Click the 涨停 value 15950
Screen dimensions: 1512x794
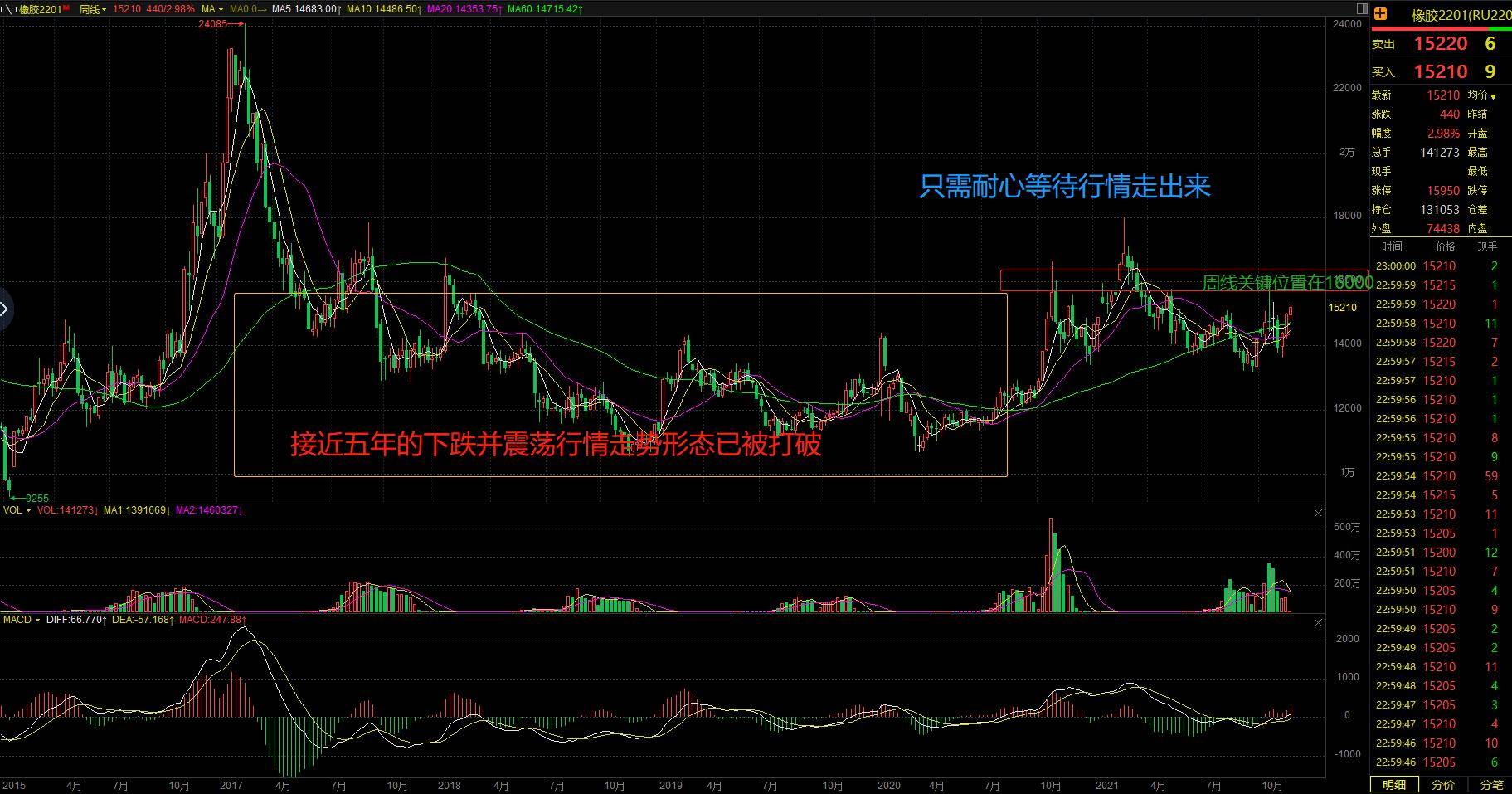coord(1443,191)
